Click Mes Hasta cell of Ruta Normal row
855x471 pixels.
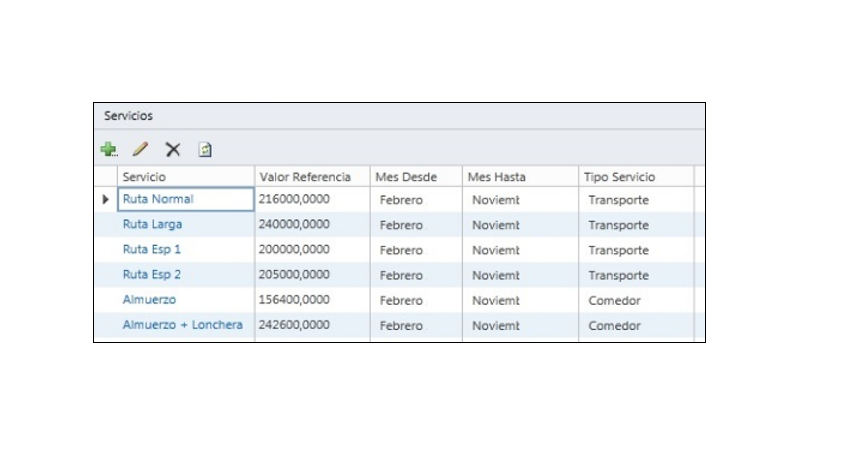[x=520, y=199]
